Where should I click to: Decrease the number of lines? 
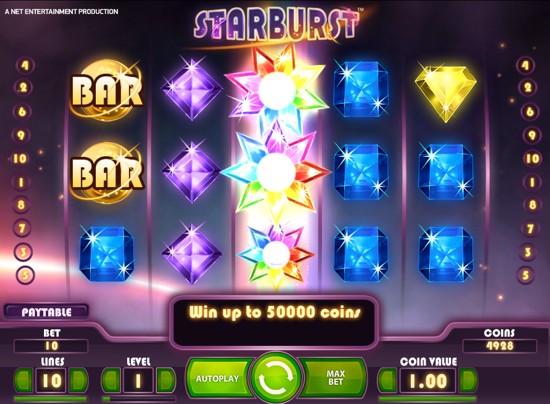coord(23,381)
